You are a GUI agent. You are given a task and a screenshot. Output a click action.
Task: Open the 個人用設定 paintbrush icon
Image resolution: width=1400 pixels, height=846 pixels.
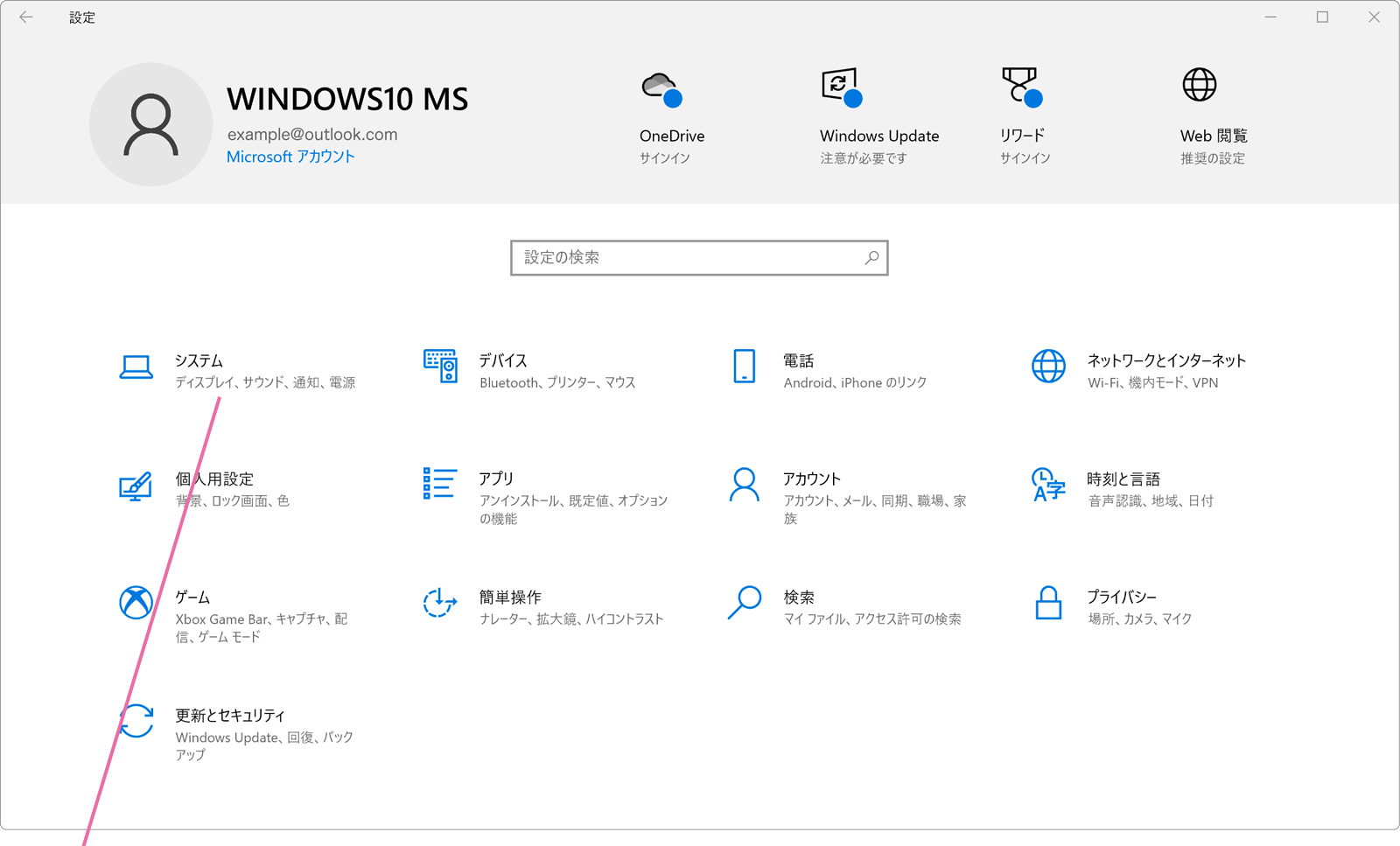pyautogui.click(x=136, y=486)
